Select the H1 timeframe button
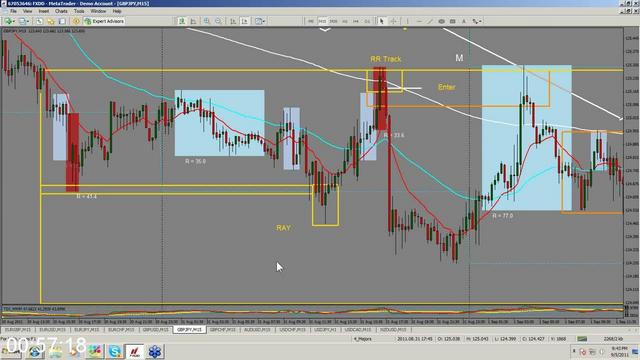 tap(345, 21)
